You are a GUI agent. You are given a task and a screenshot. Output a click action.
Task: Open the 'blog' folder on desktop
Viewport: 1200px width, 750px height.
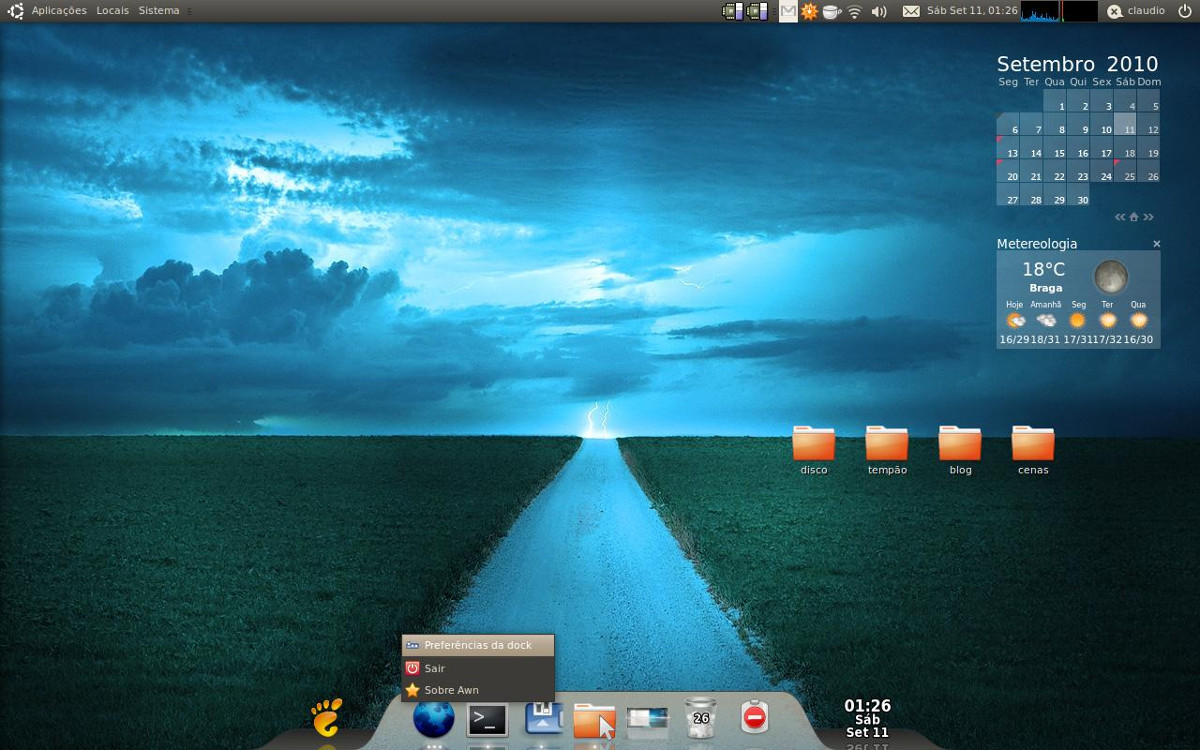click(x=960, y=450)
